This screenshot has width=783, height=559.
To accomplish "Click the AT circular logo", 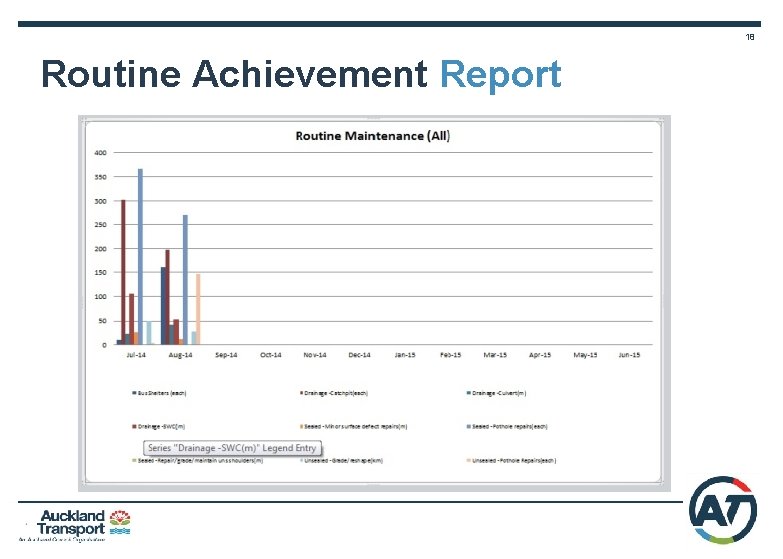I will point(723,510).
